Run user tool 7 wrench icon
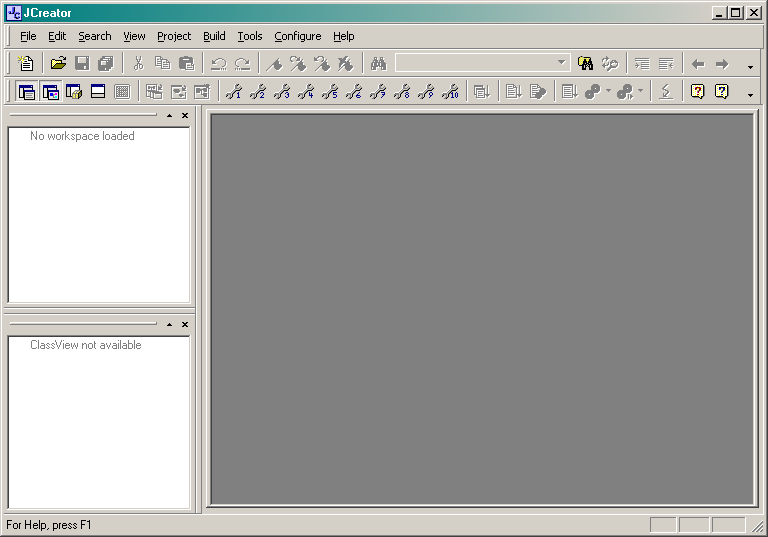The height and width of the screenshot is (537, 768). (378, 92)
